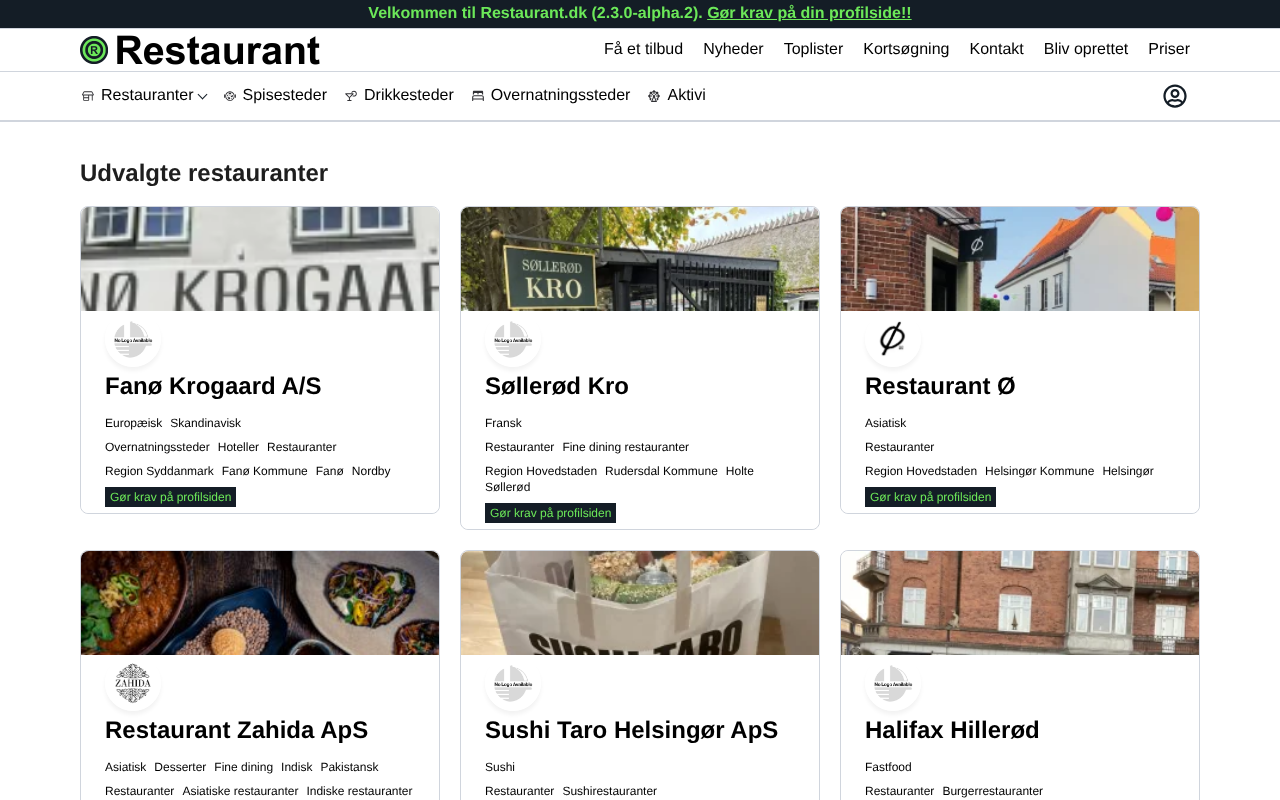The width and height of the screenshot is (1280, 800).
Task: Open the Restaurant Ø title
Action: [x=940, y=386]
